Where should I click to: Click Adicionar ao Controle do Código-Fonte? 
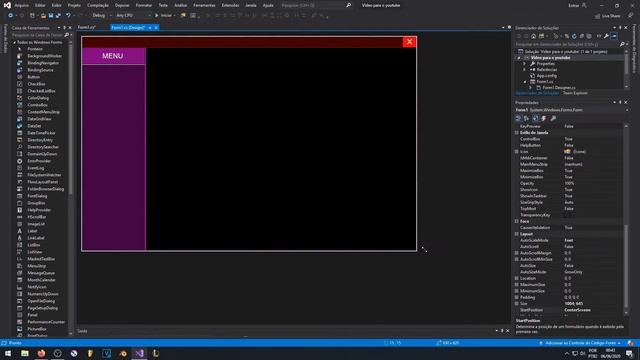tap(580, 343)
